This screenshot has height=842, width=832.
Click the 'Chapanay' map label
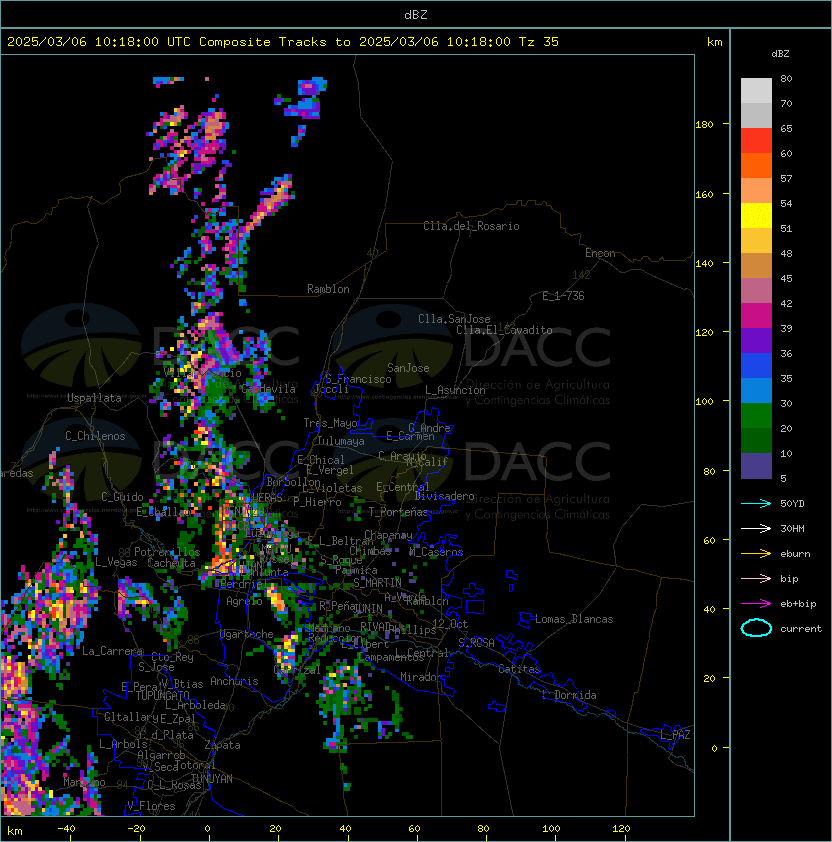[388, 535]
